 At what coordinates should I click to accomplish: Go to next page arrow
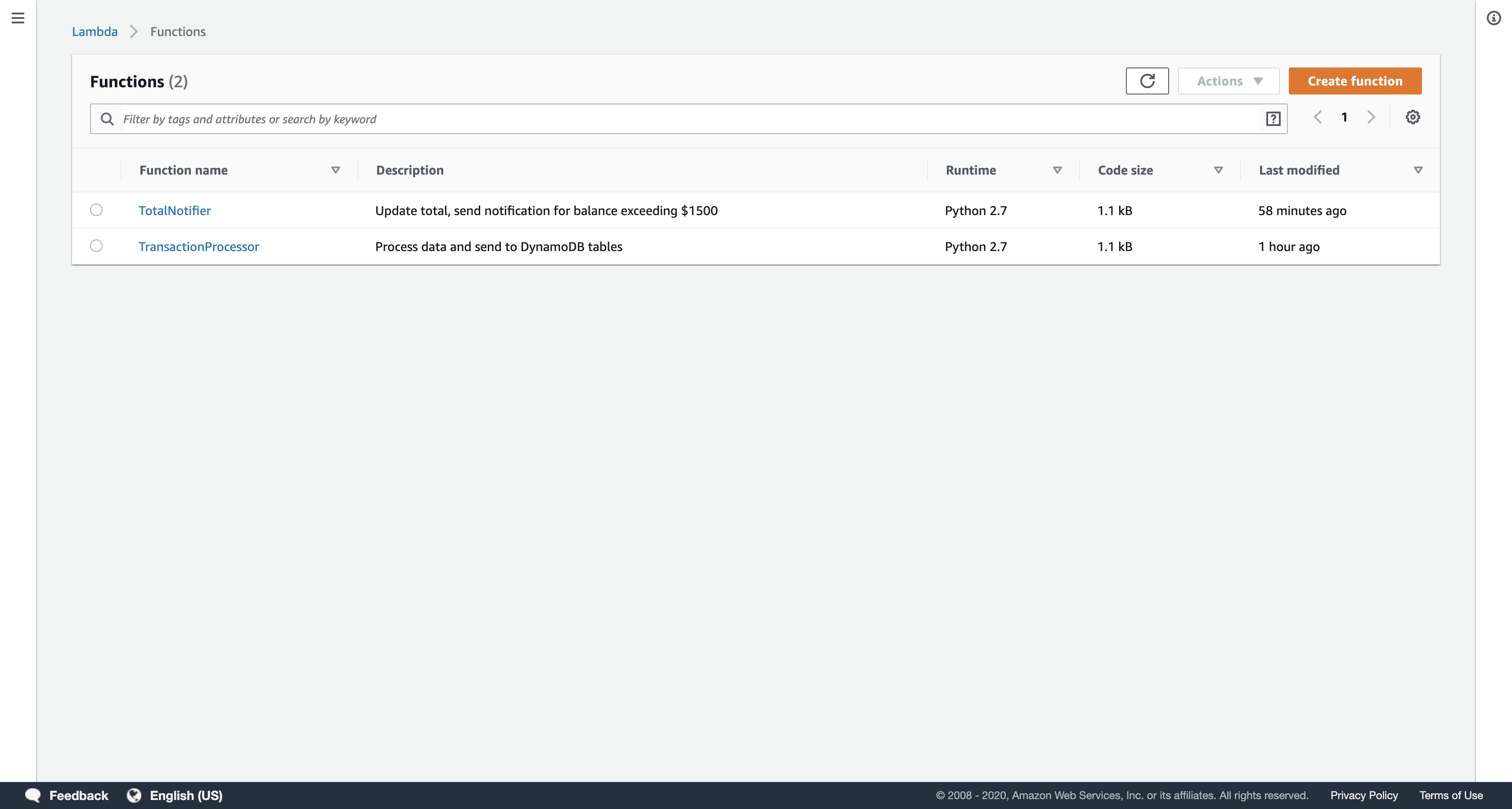pos(1371,117)
